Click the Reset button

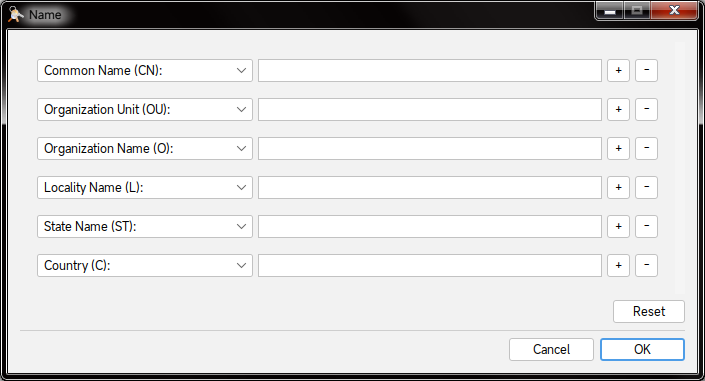coord(649,311)
